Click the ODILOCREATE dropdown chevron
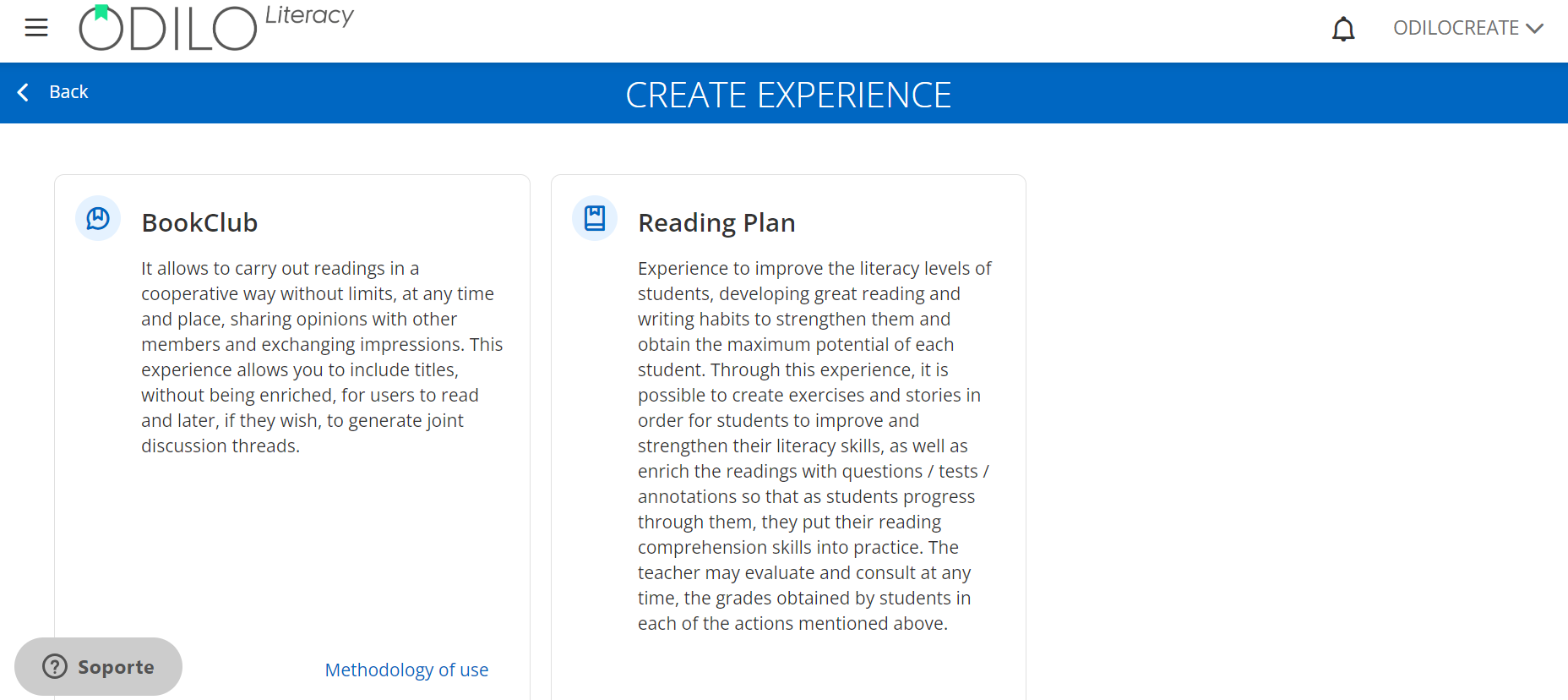 1535,29
